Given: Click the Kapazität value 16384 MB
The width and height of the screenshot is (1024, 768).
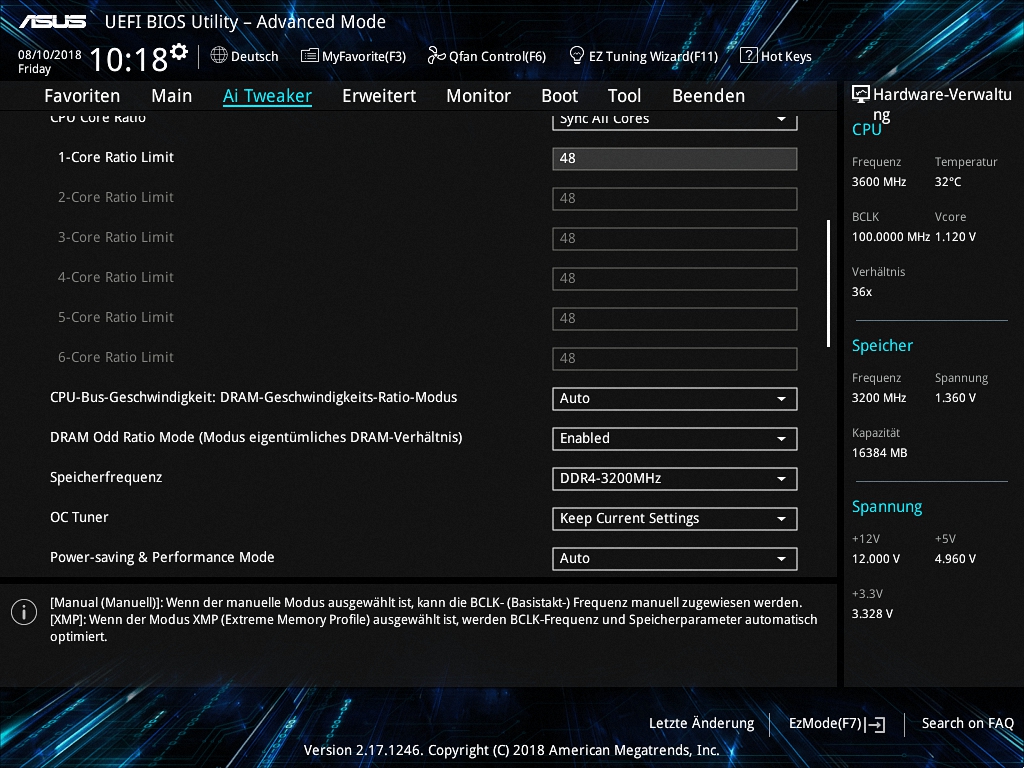Looking at the screenshot, I should pos(880,453).
